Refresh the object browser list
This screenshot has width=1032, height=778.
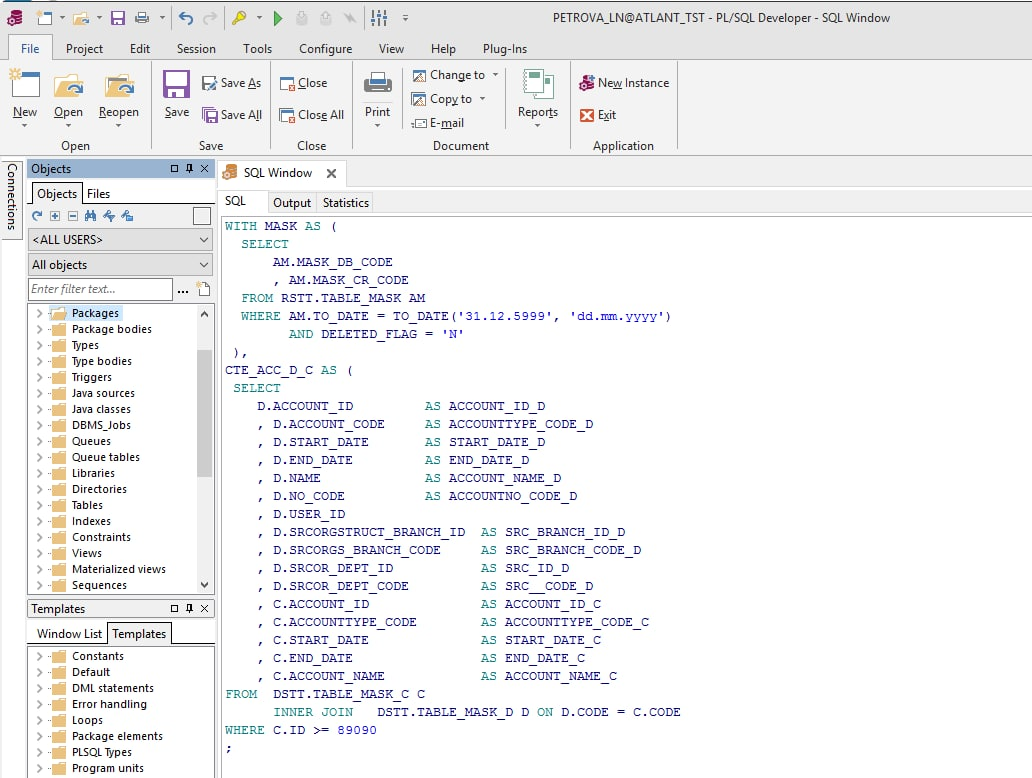37,216
